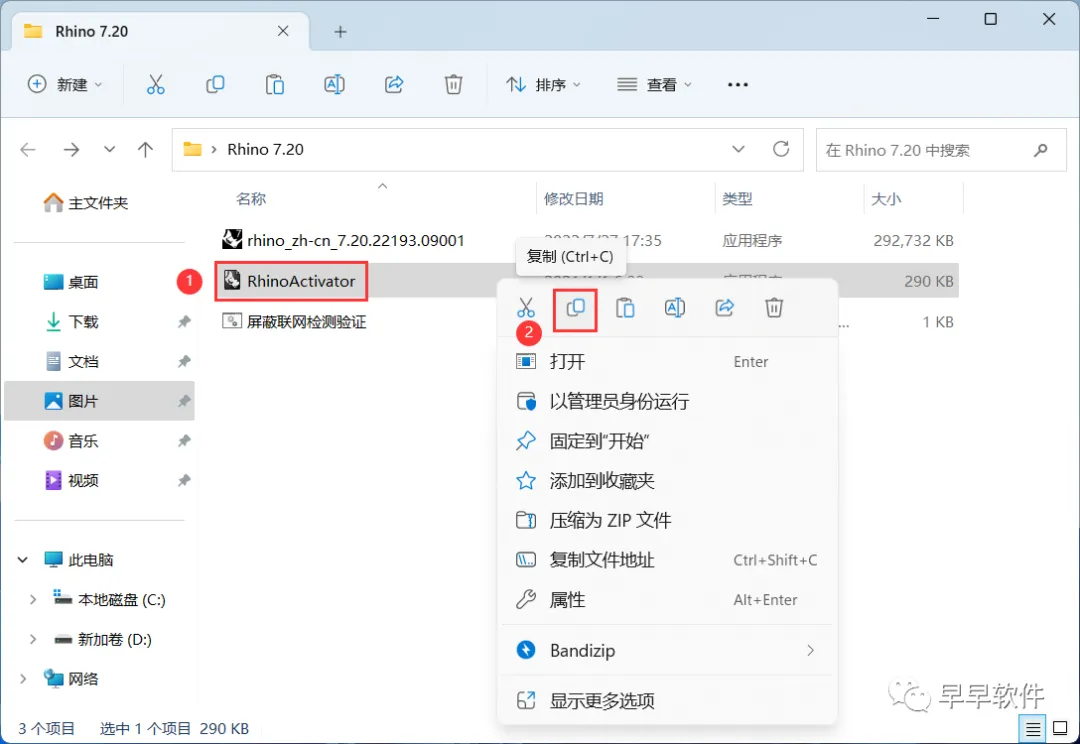Open the Bandizip submenu
Screen dimensions: 1080x744
coord(667,650)
